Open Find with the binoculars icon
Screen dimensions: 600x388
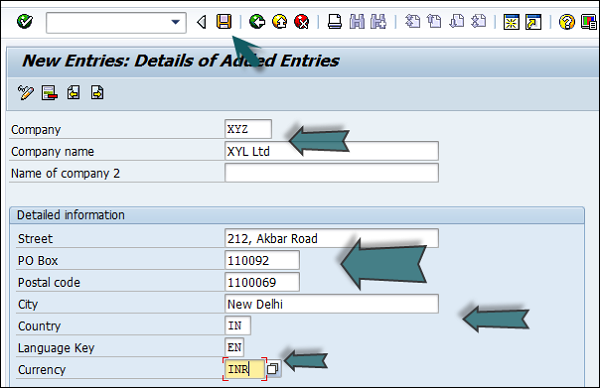[x=357, y=22]
